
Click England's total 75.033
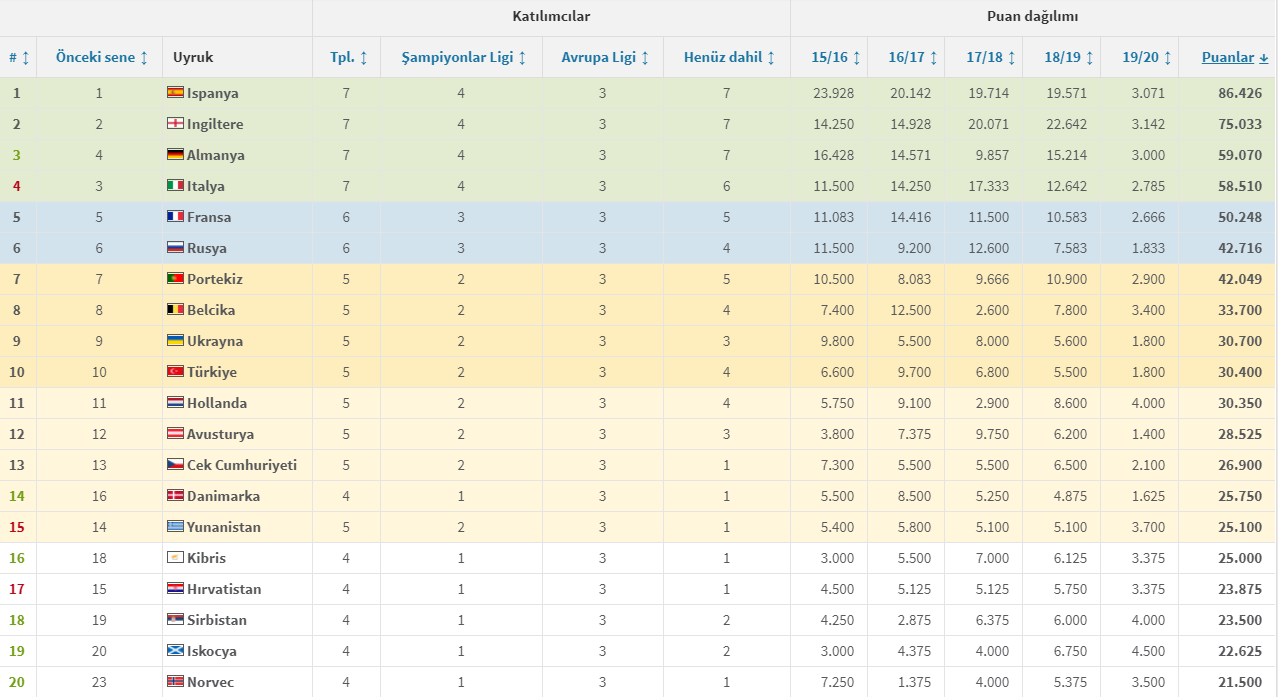[1240, 124]
